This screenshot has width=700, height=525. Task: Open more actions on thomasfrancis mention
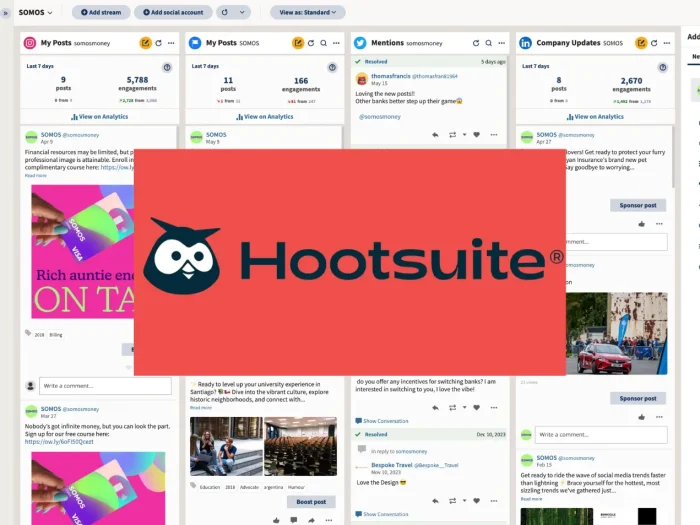coord(494,135)
